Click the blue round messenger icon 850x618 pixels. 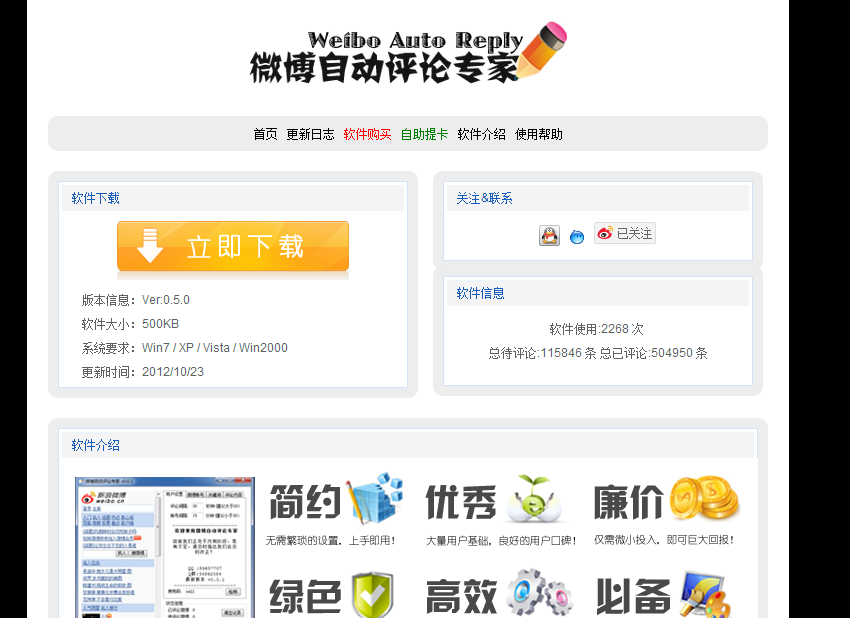click(x=577, y=237)
